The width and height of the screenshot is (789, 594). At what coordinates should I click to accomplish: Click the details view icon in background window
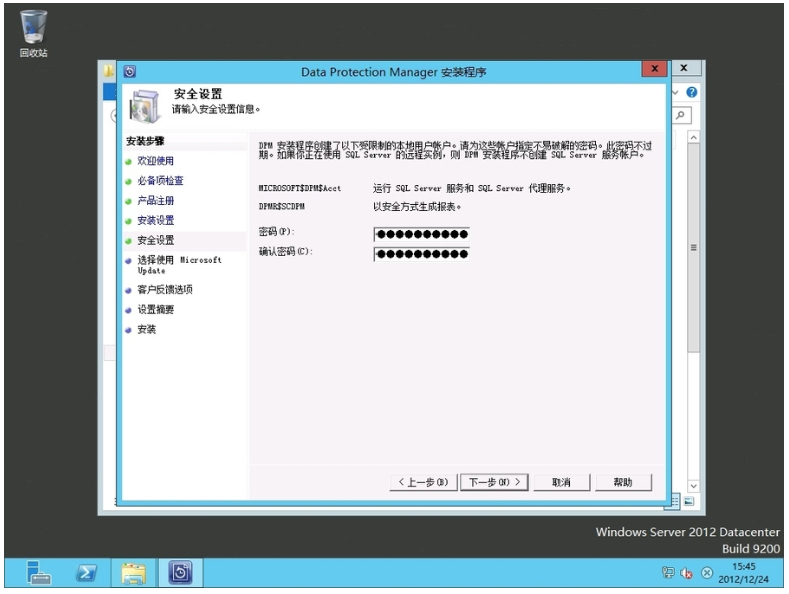(675, 501)
